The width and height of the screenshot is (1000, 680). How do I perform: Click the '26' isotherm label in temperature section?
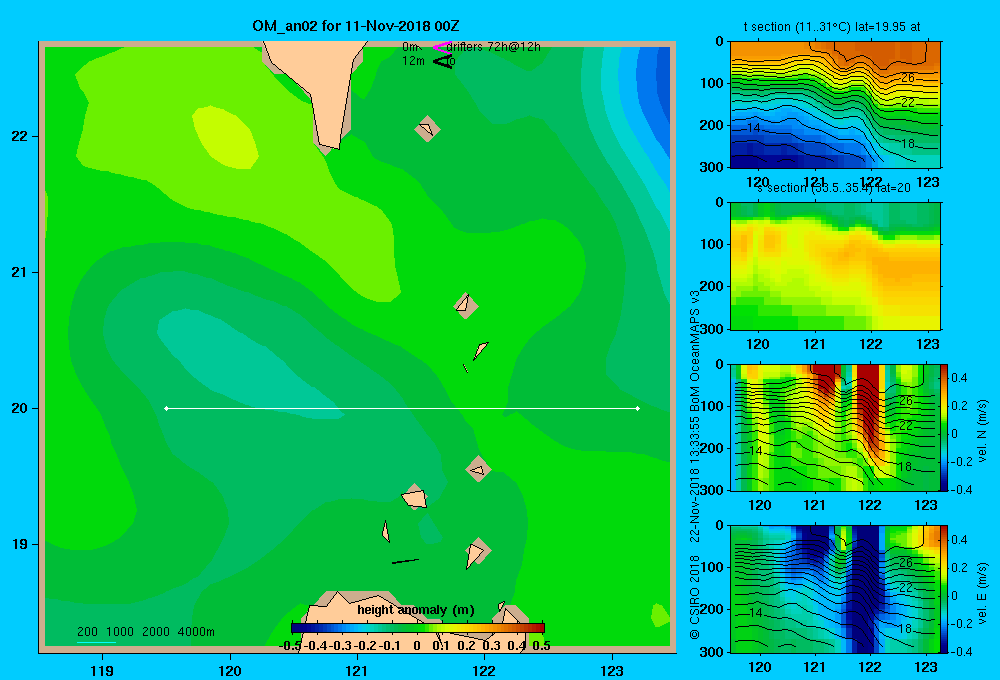tap(908, 78)
